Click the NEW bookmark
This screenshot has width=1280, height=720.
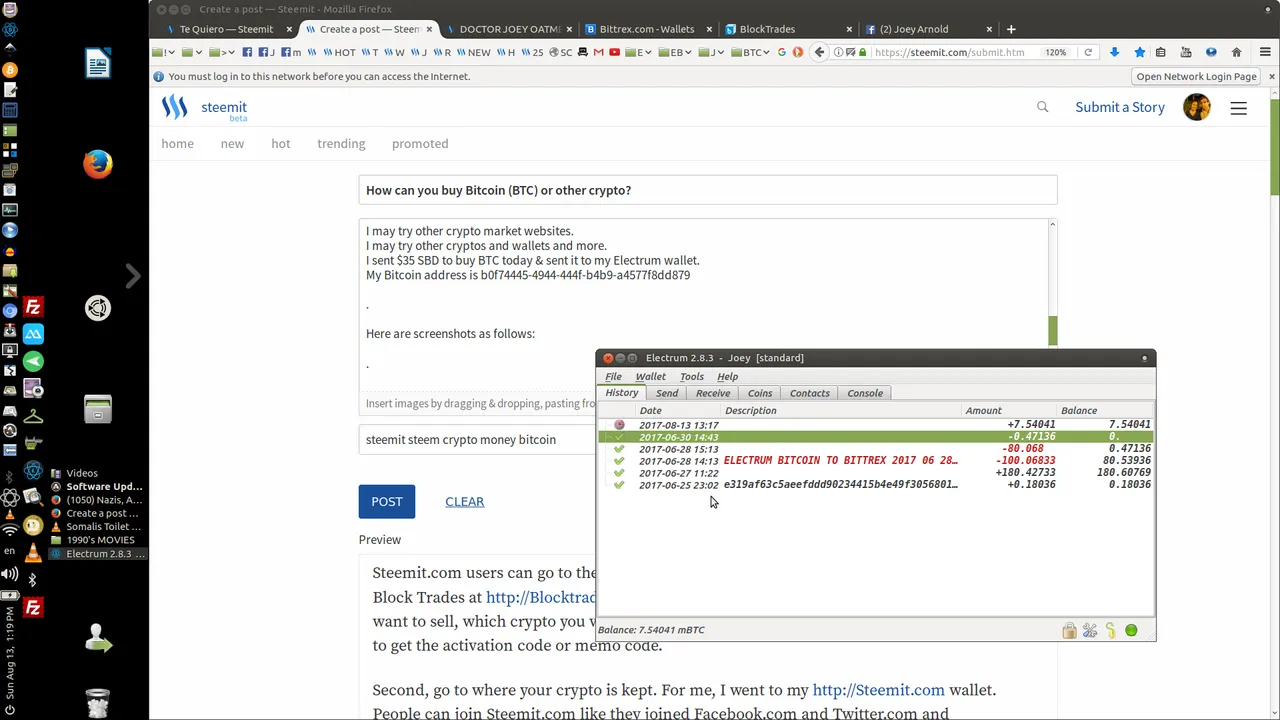click(473, 52)
